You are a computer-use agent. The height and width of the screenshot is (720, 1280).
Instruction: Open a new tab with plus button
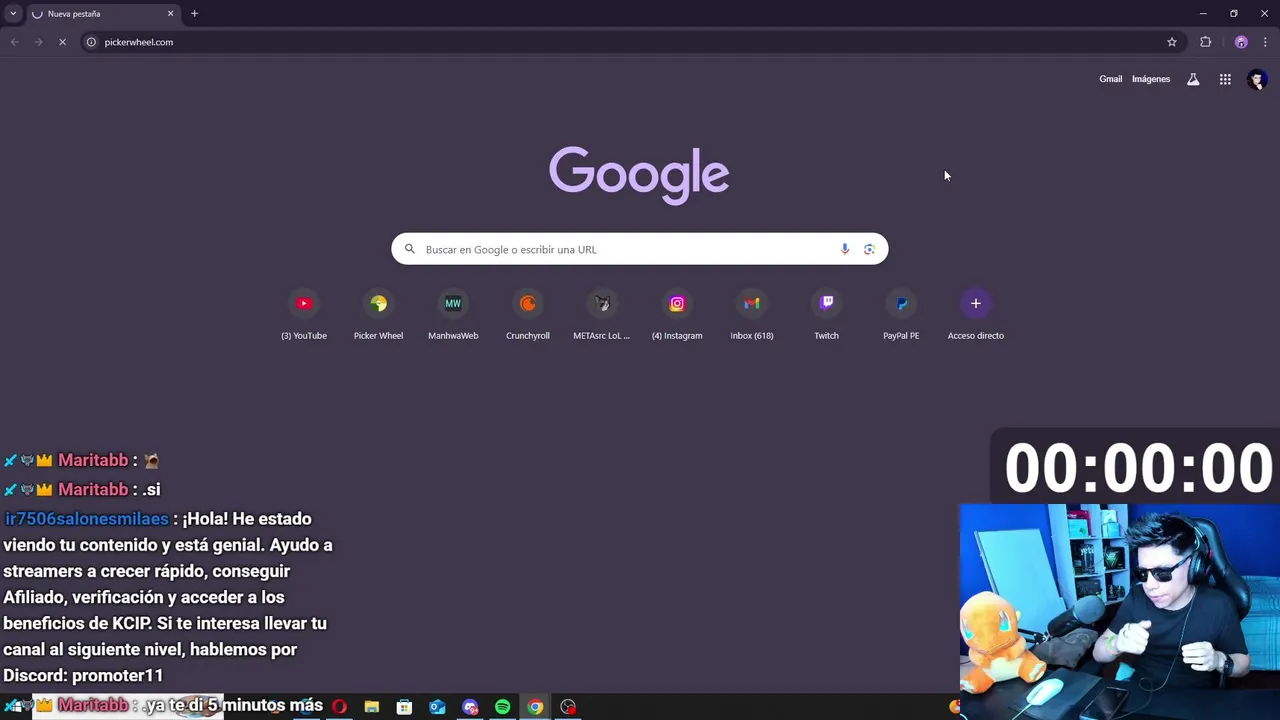click(x=194, y=13)
